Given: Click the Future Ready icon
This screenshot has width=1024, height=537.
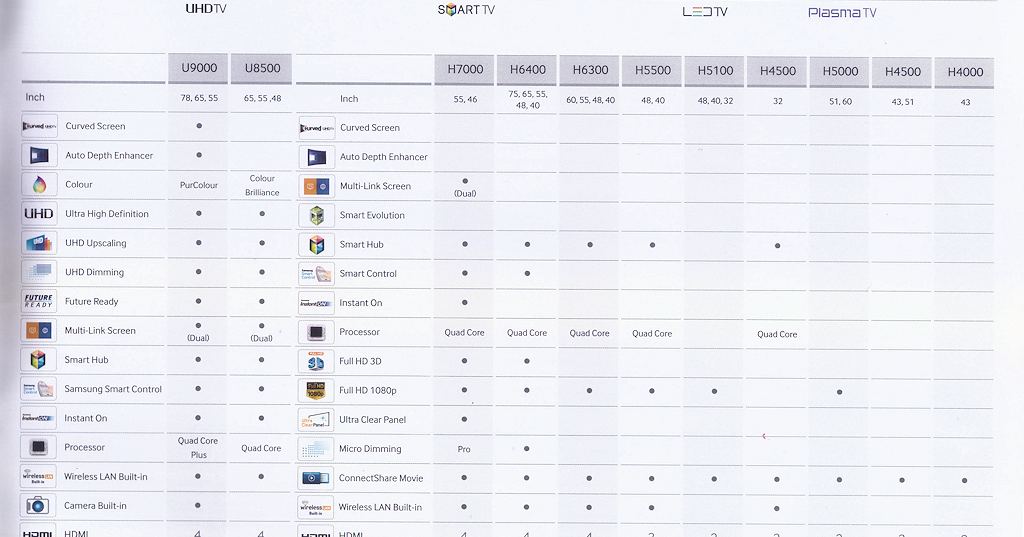Looking at the screenshot, I should pos(39,301).
